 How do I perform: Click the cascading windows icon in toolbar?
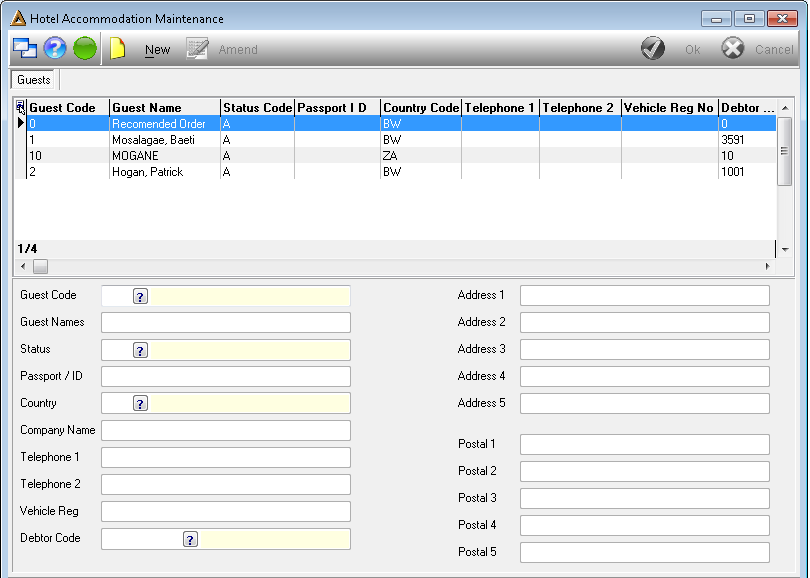coord(25,49)
